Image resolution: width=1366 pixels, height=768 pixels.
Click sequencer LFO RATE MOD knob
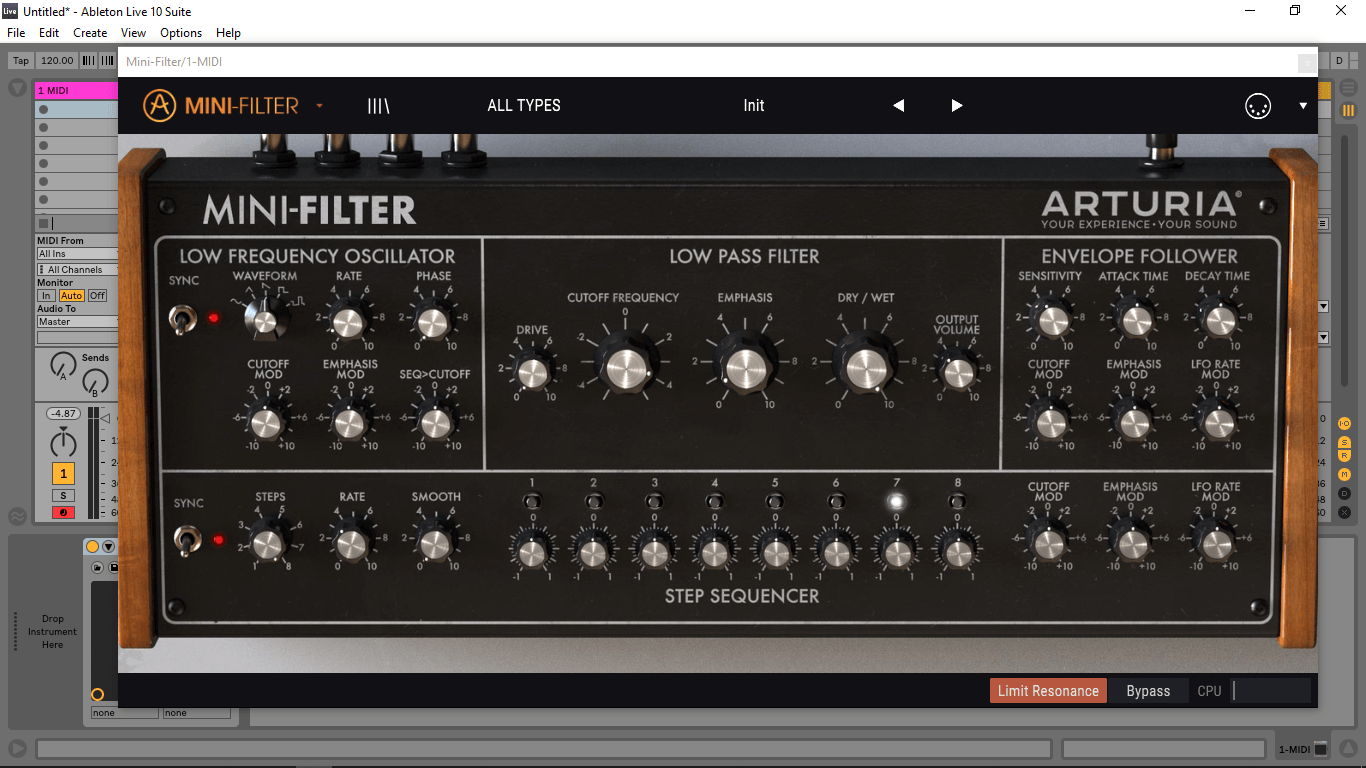click(1216, 544)
